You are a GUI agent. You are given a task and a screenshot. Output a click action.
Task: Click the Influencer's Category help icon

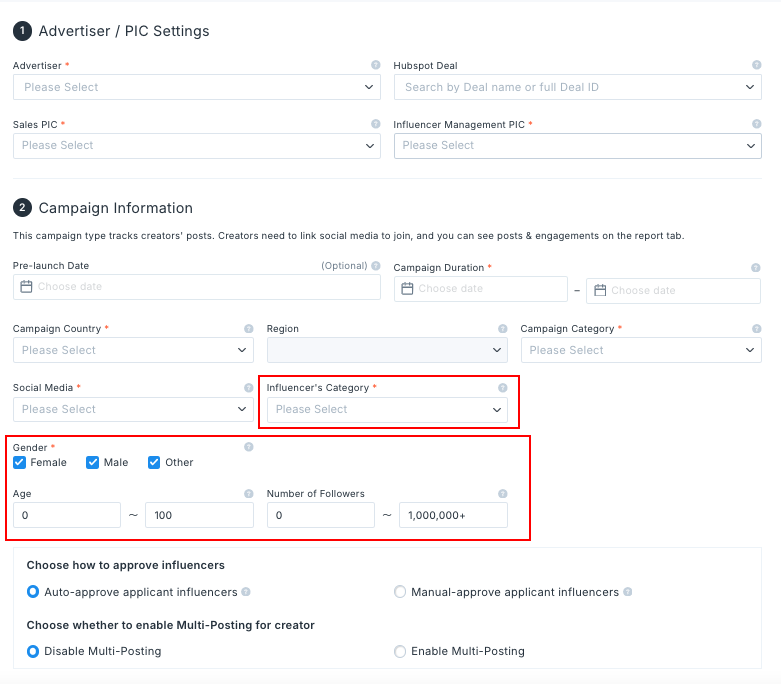click(x=502, y=388)
